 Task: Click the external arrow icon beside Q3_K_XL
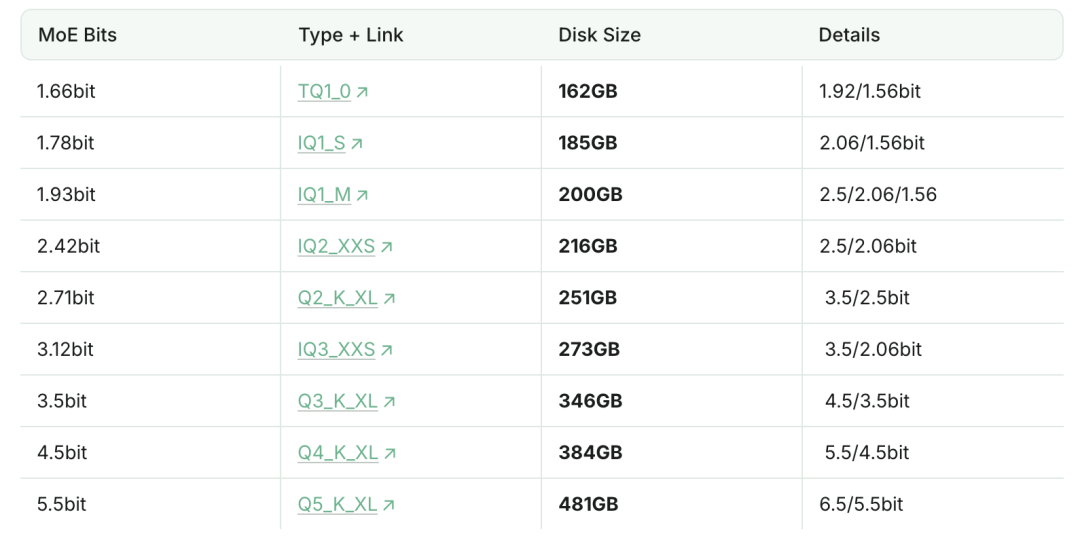tap(389, 402)
